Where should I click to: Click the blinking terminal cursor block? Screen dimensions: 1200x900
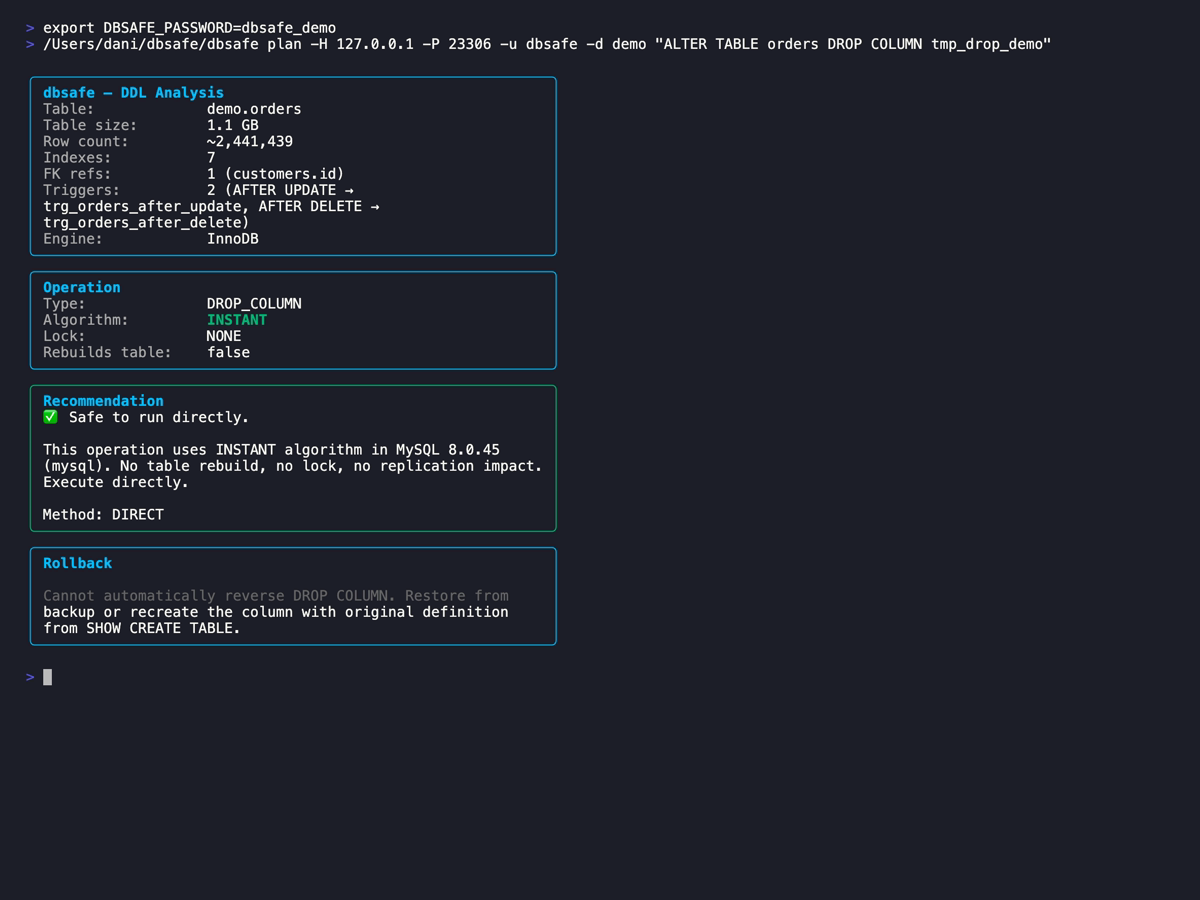coord(47,677)
